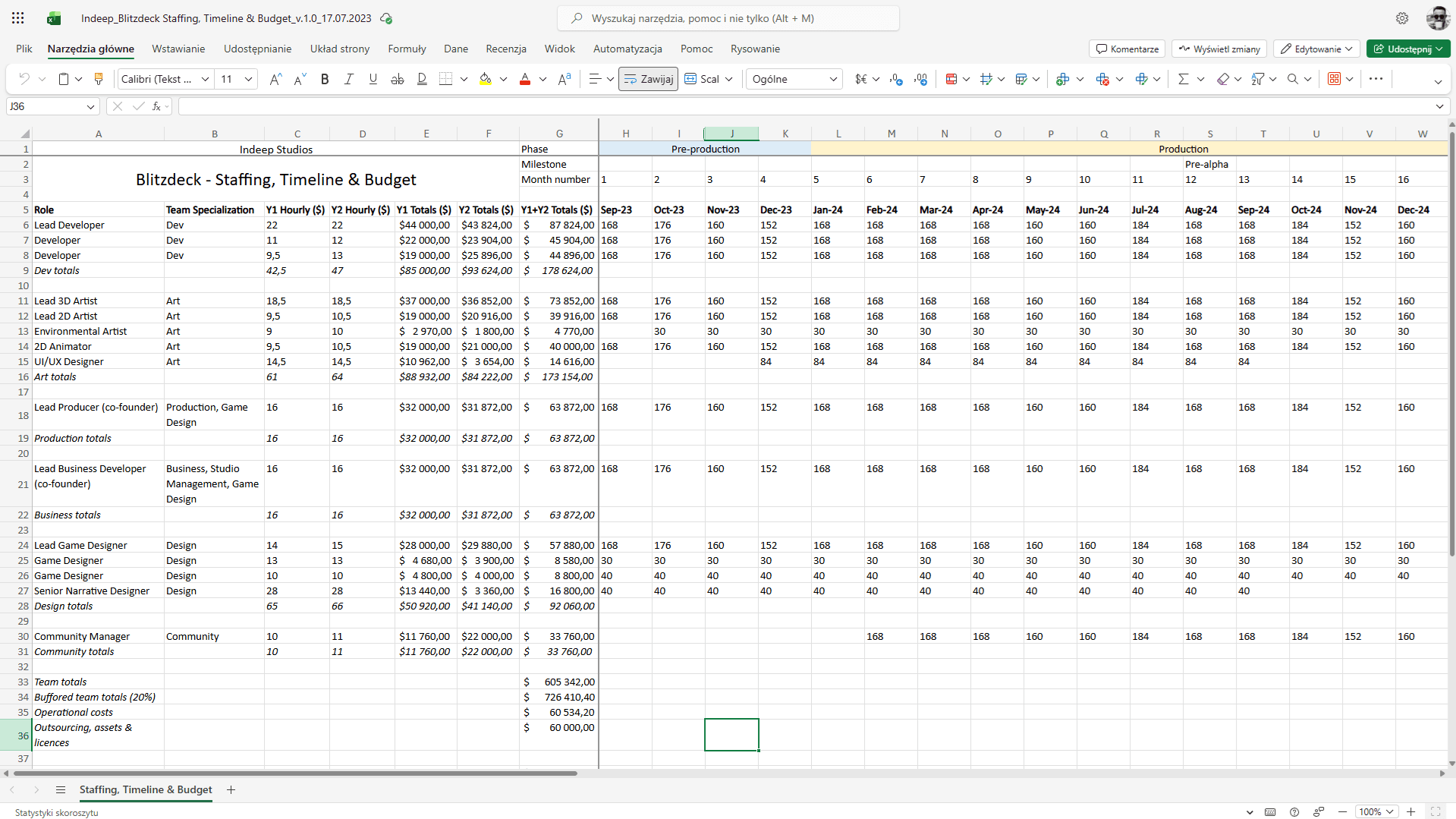This screenshot has width=1456, height=819.
Task: Click the add-ins grid icon
Action: tap(1335, 79)
